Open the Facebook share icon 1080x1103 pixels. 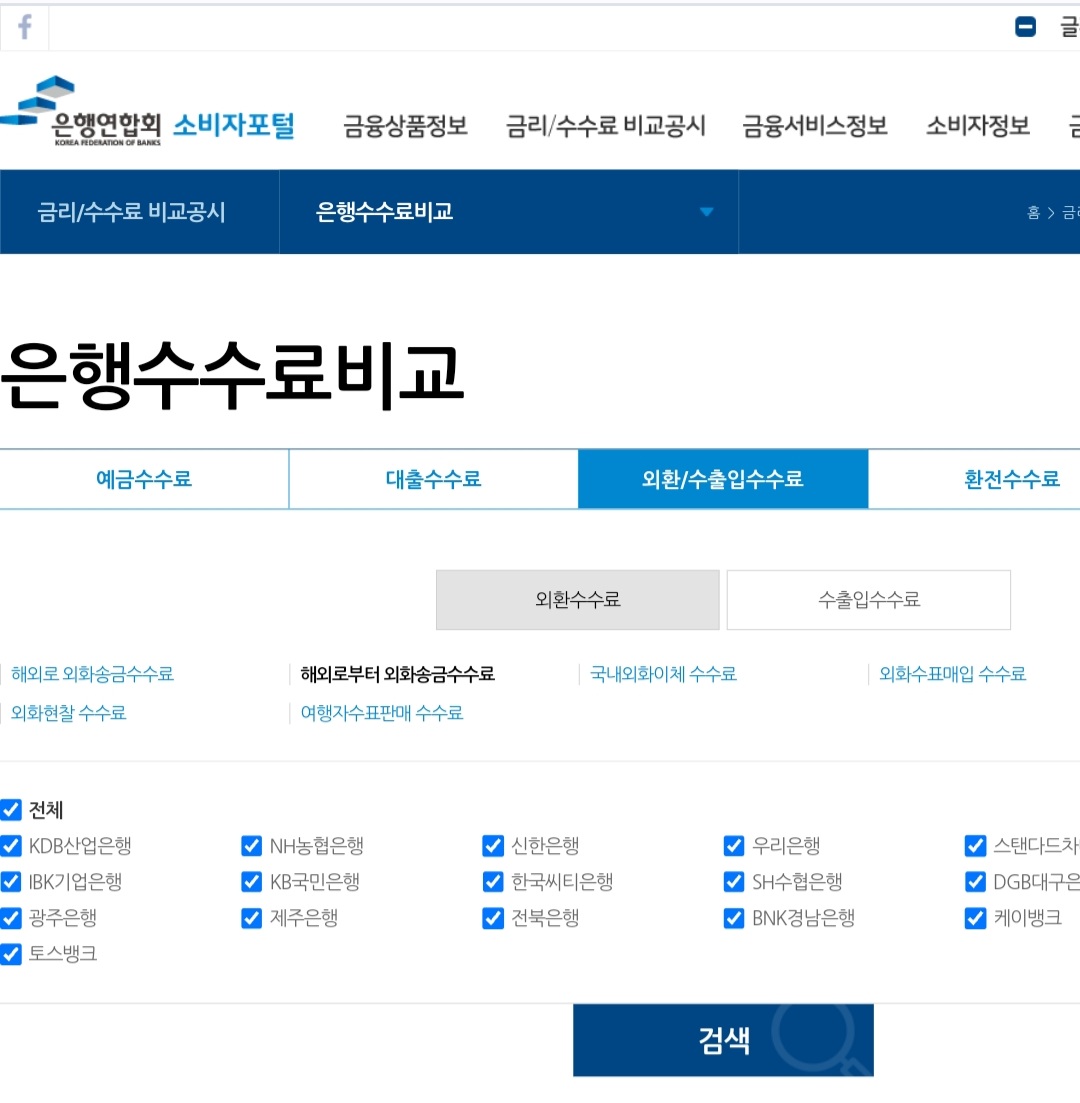[x=25, y=27]
